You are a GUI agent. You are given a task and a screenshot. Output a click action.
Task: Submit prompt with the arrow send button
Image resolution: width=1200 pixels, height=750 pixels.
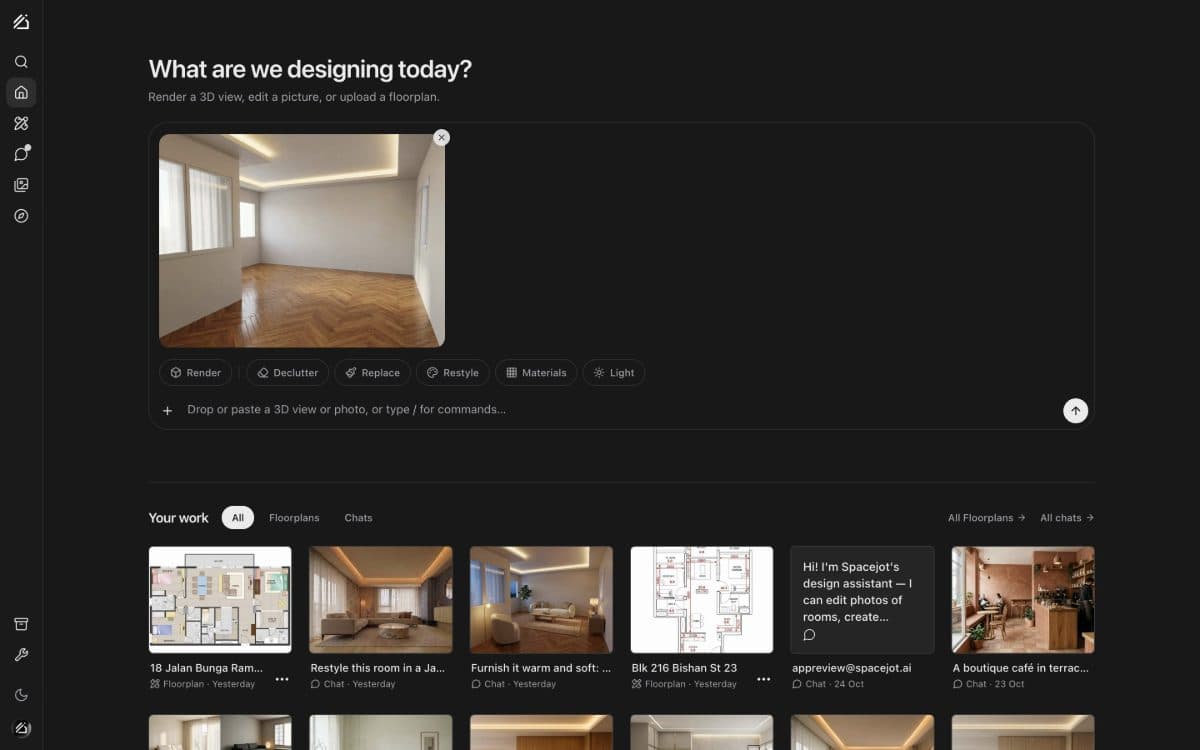click(1075, 410)
